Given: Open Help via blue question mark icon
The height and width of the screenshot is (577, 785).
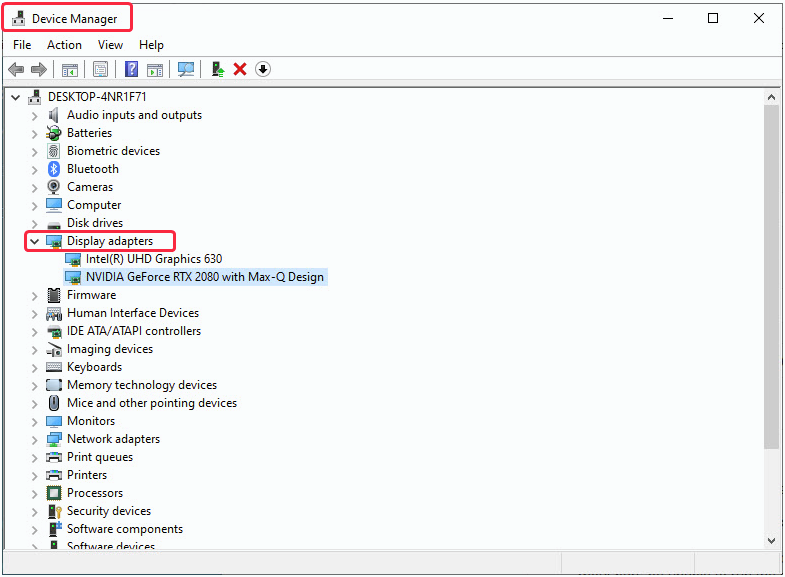Looking at the screenshot, I should click(131, 69).
